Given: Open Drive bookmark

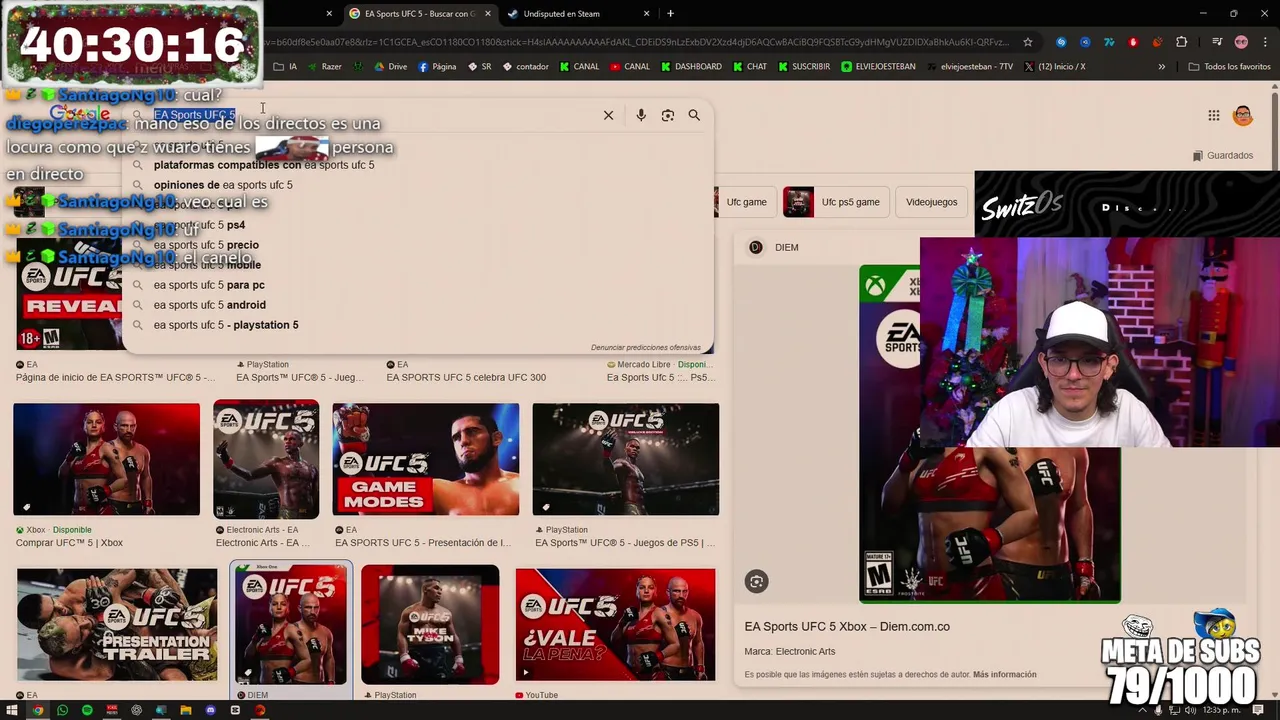Looking at the screenshot, I should coord(391,67).
